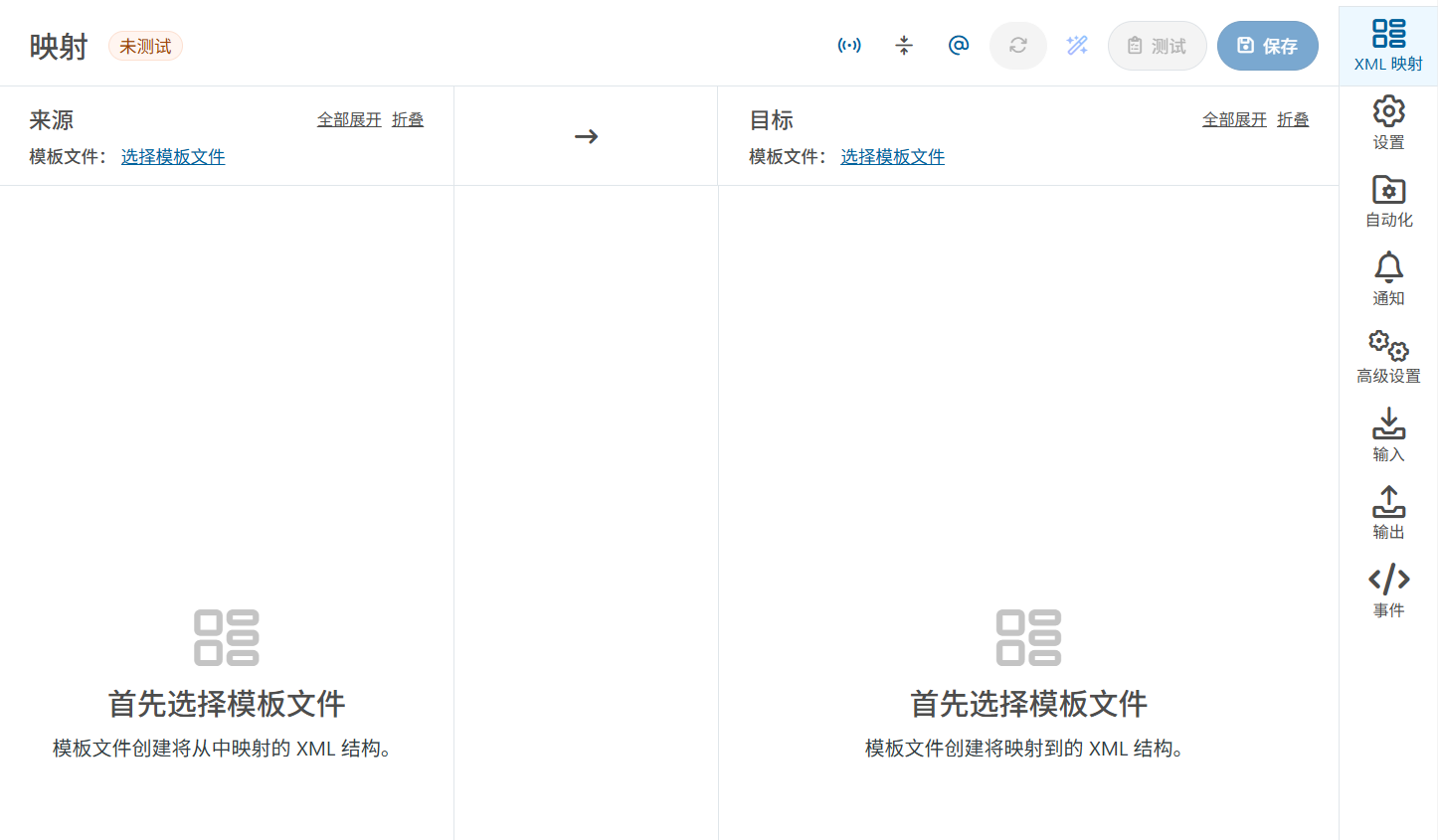Save the mapping with 保存 button
The width and height of the screenshot is (1438, 840).
(x=1267, y=46)
